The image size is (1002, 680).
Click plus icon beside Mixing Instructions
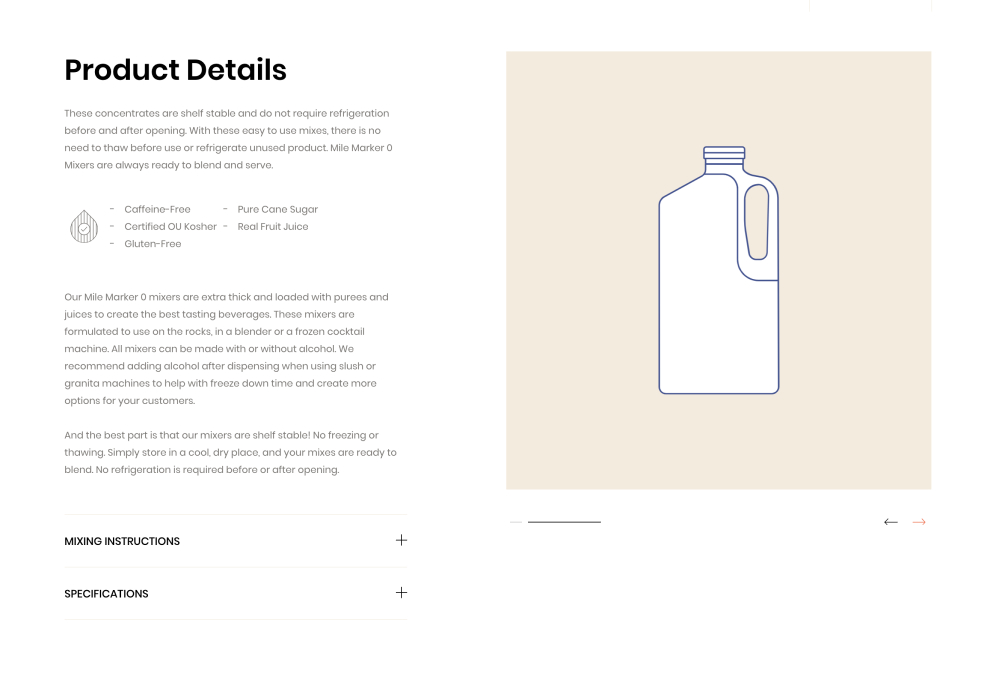click(x=401, y=540)
